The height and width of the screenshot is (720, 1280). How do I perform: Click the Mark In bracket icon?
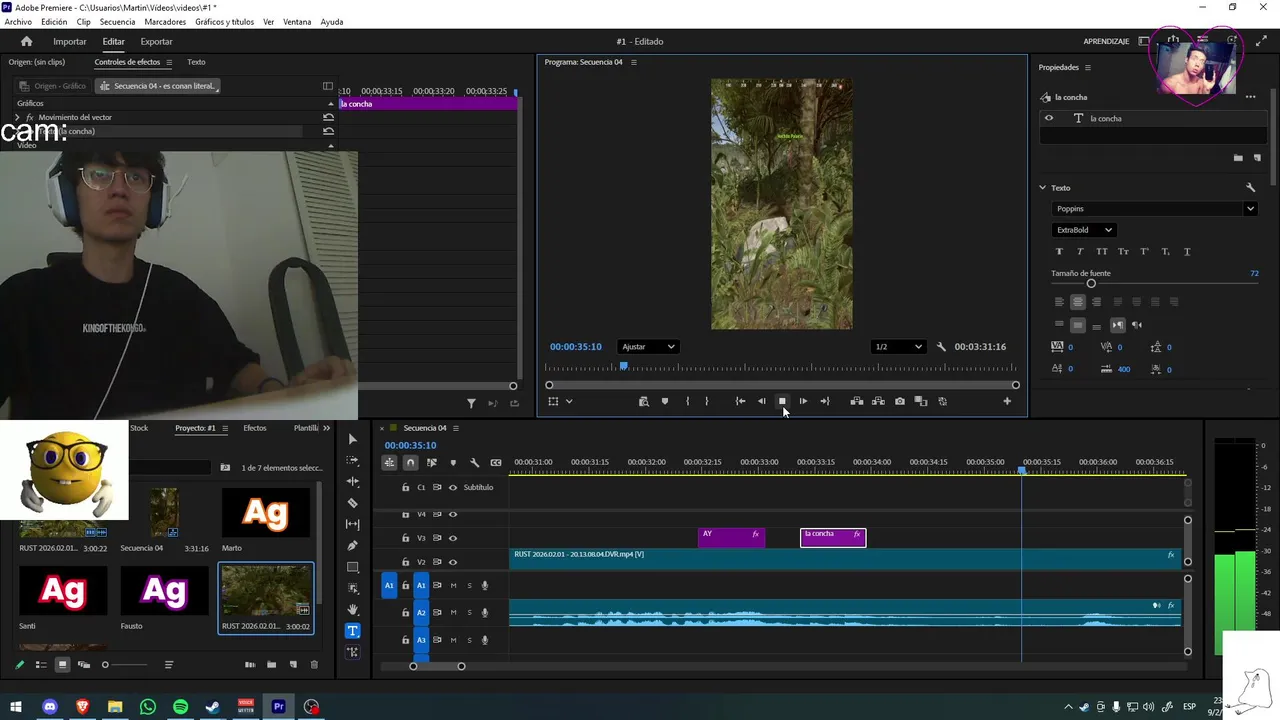(687, 401)
